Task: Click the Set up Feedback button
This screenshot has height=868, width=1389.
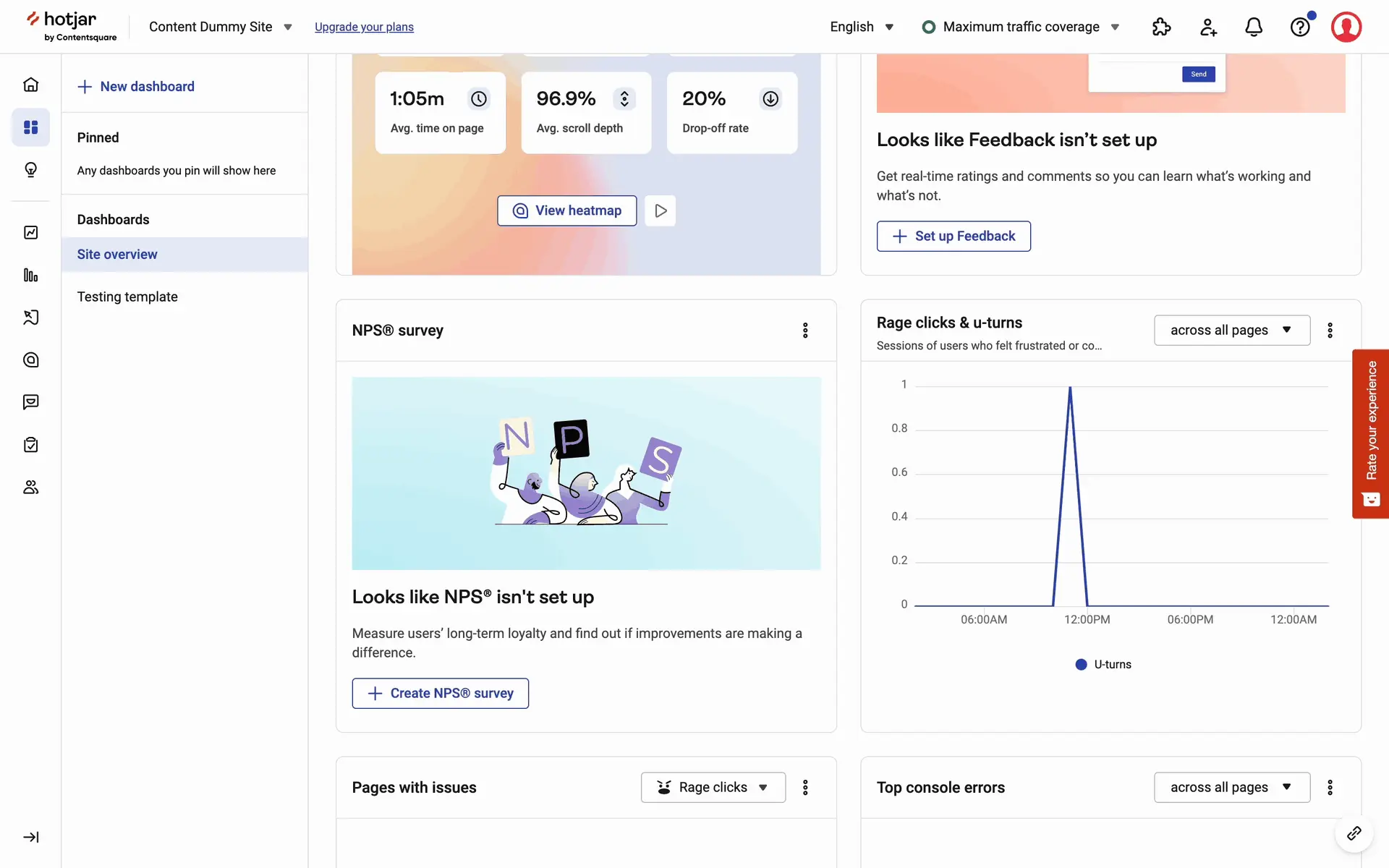Action: (x=953, y=236)
